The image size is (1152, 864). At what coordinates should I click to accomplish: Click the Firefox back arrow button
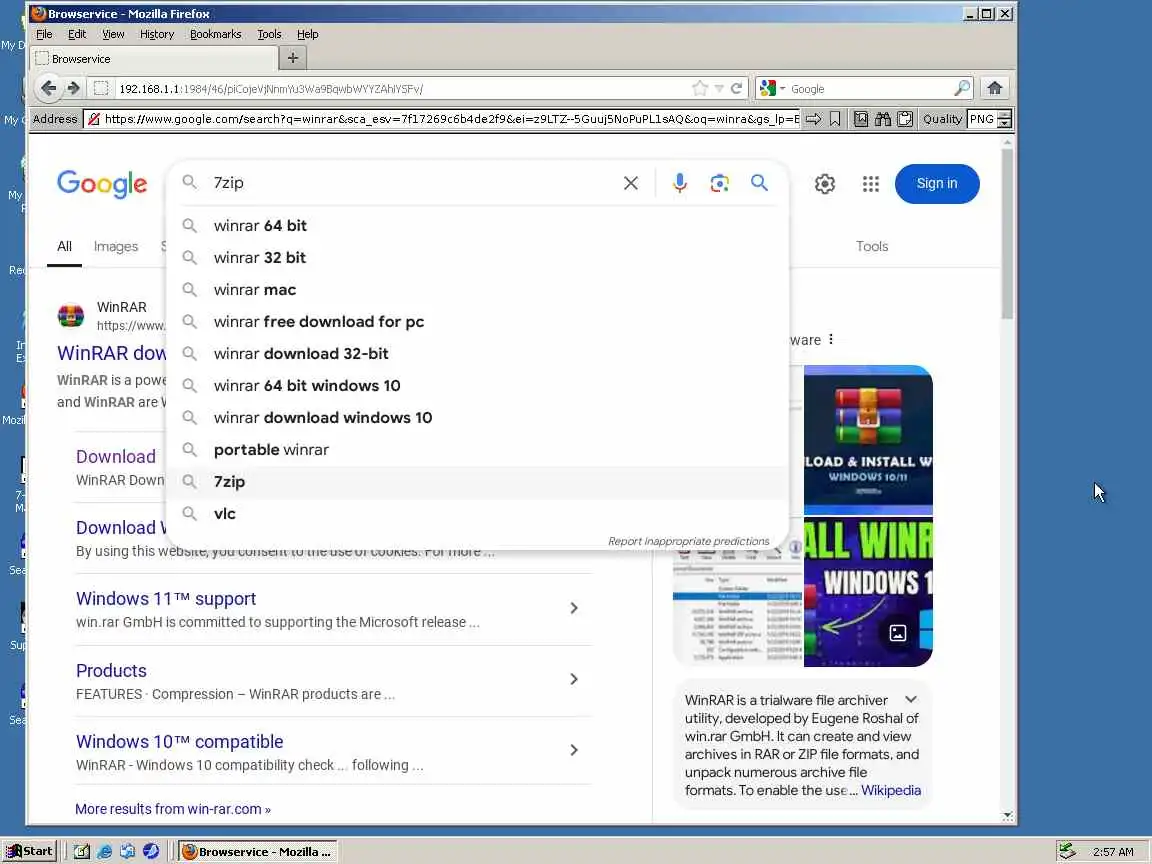click(x=48, y=88)
